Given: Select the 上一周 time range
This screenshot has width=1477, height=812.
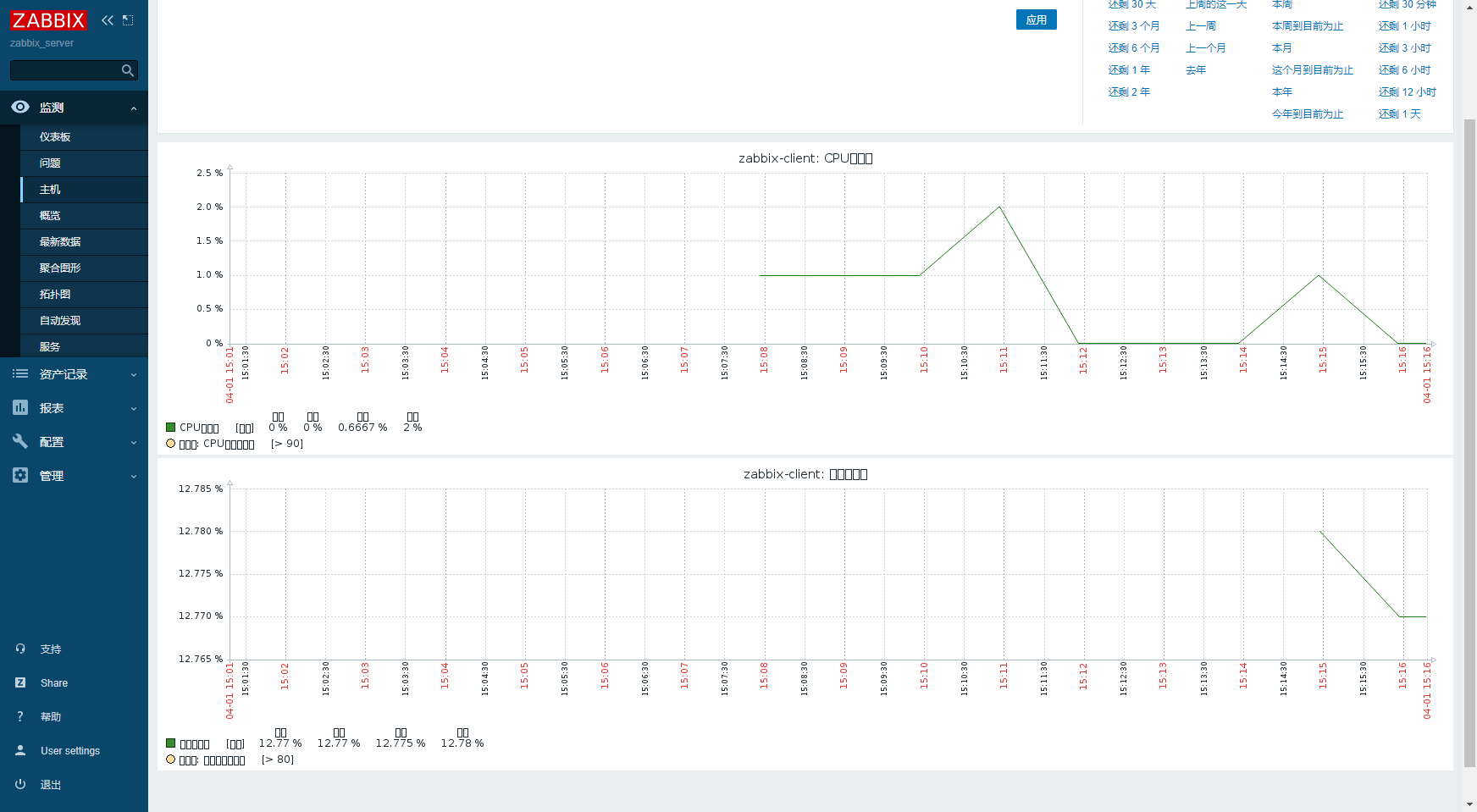Looking at the screenshot, I should (x=1201, y=26).
